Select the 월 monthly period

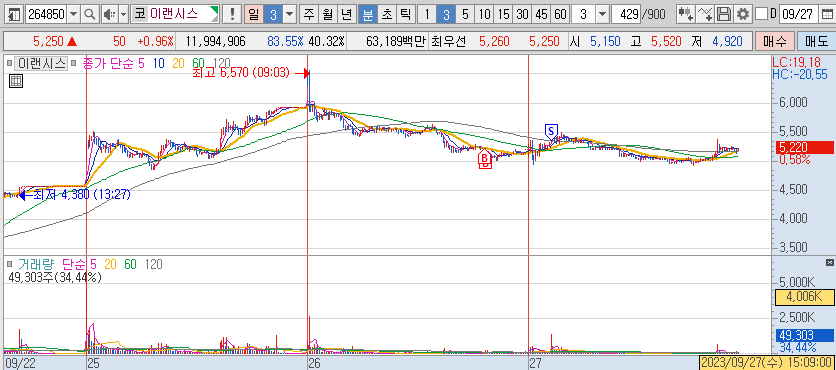tap(327, 14)
